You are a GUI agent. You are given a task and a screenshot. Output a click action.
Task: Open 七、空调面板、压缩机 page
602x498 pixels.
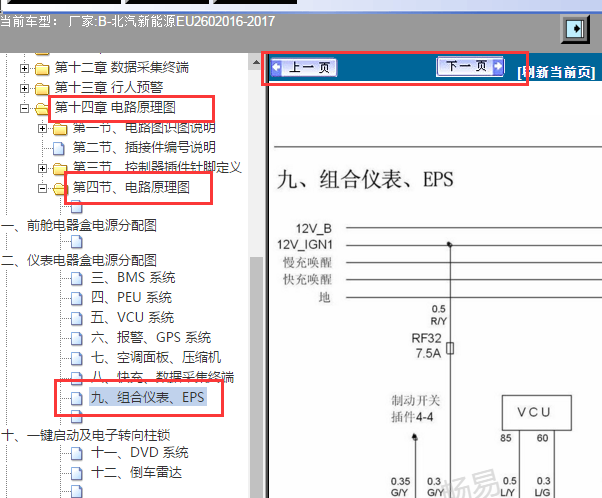tap(156, 357)
